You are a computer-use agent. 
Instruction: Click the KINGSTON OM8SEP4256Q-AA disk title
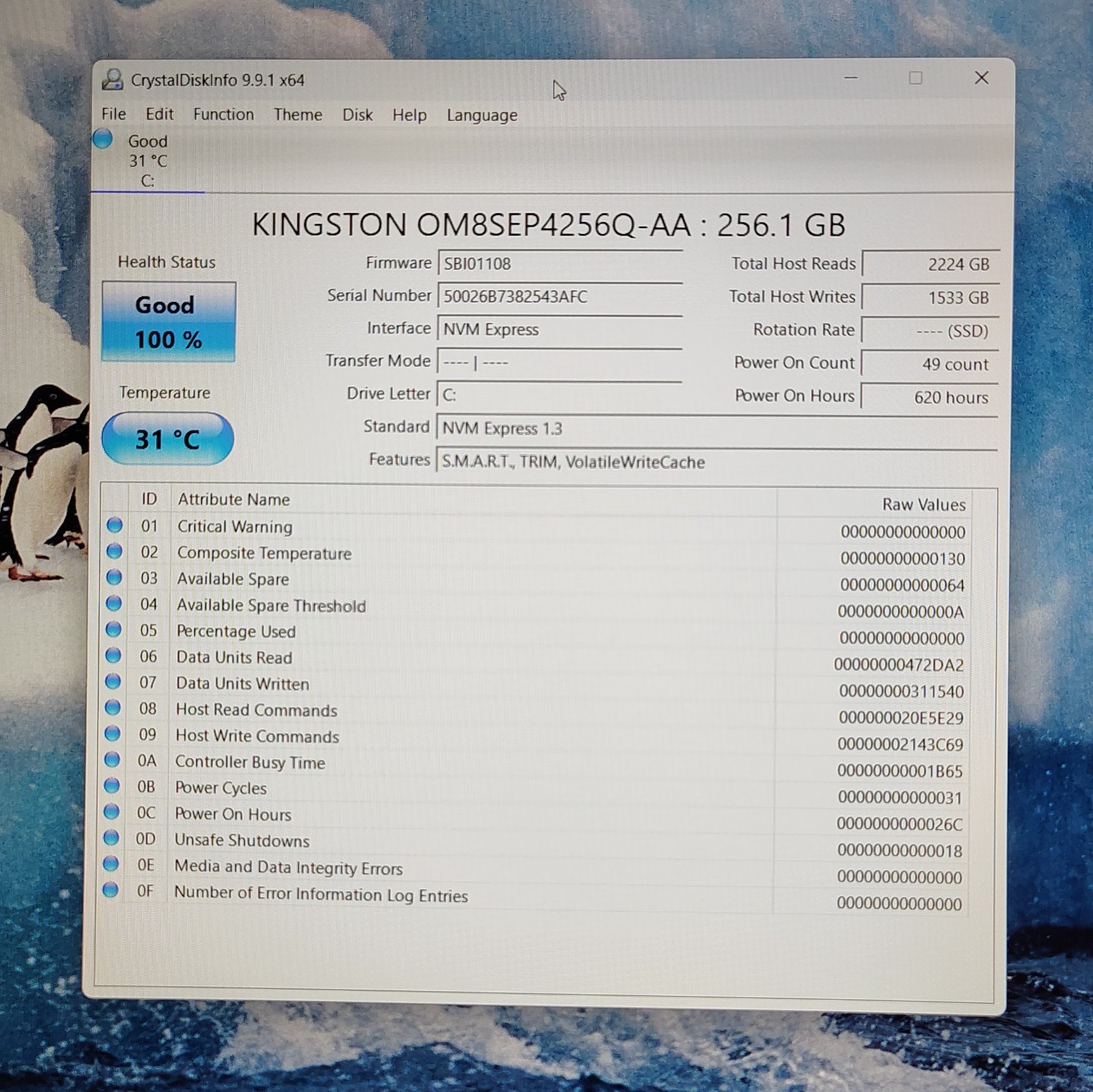(x=549, y=225)
